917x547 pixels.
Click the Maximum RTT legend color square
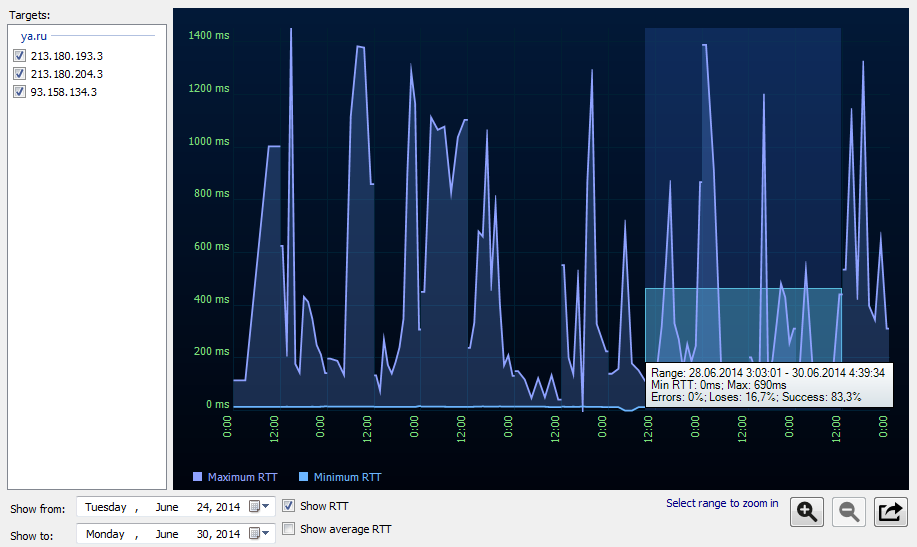[197, 477]
